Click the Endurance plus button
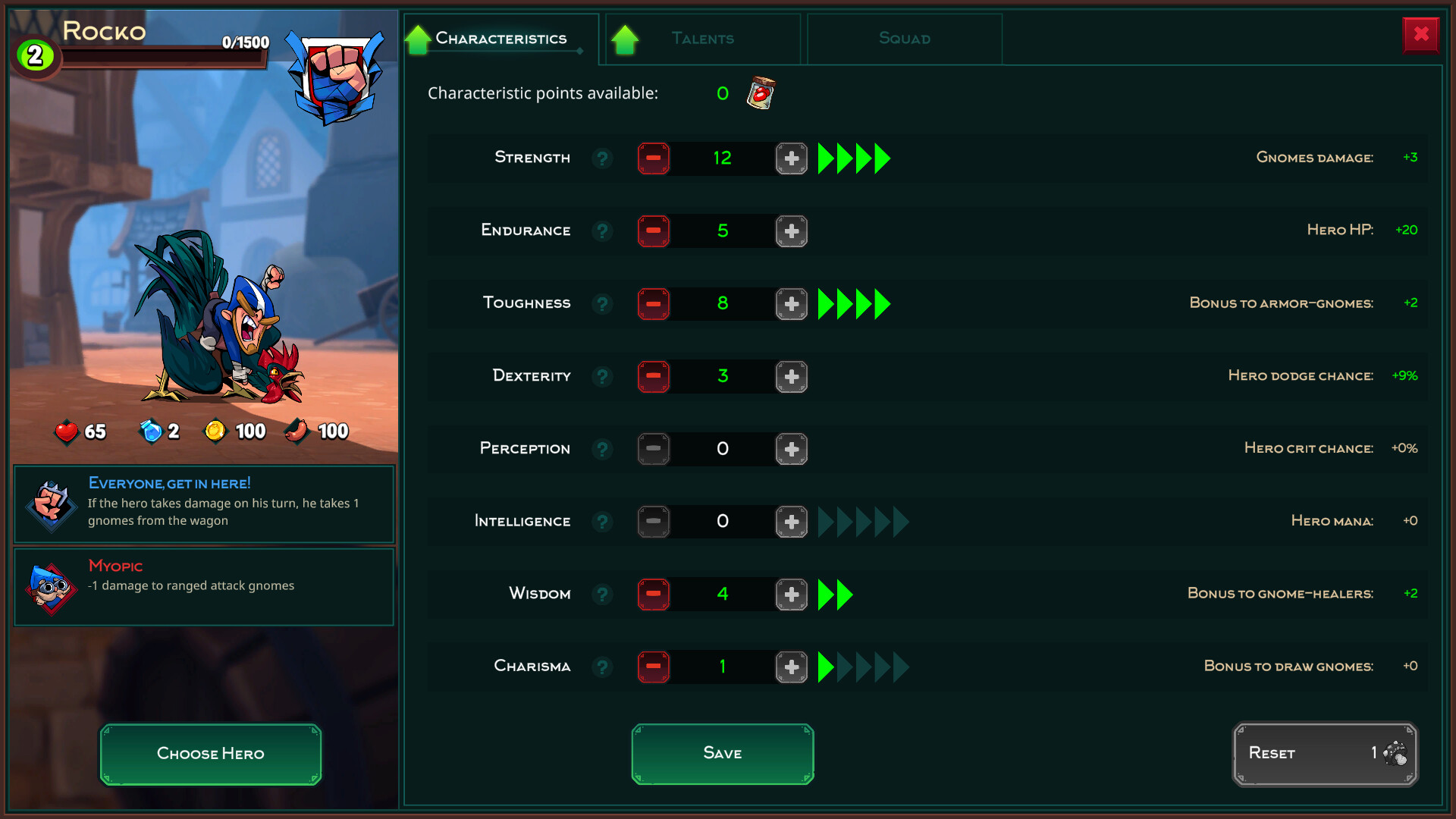Image resolution: width=1456 pixels, height=819 pixels. (x=792, y=230)
